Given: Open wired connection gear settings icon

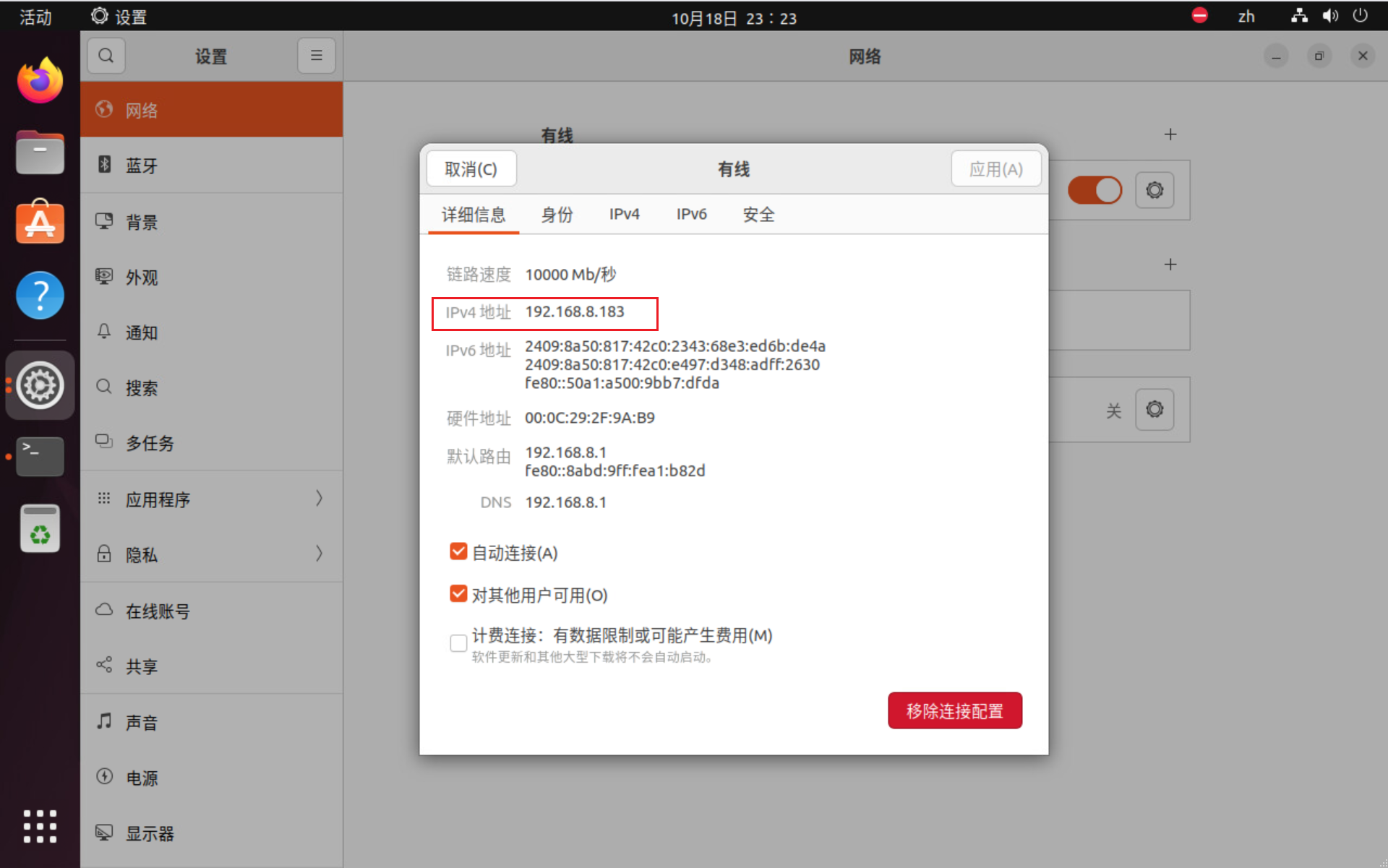Looking at the screenshot, I should (1154, 190).
